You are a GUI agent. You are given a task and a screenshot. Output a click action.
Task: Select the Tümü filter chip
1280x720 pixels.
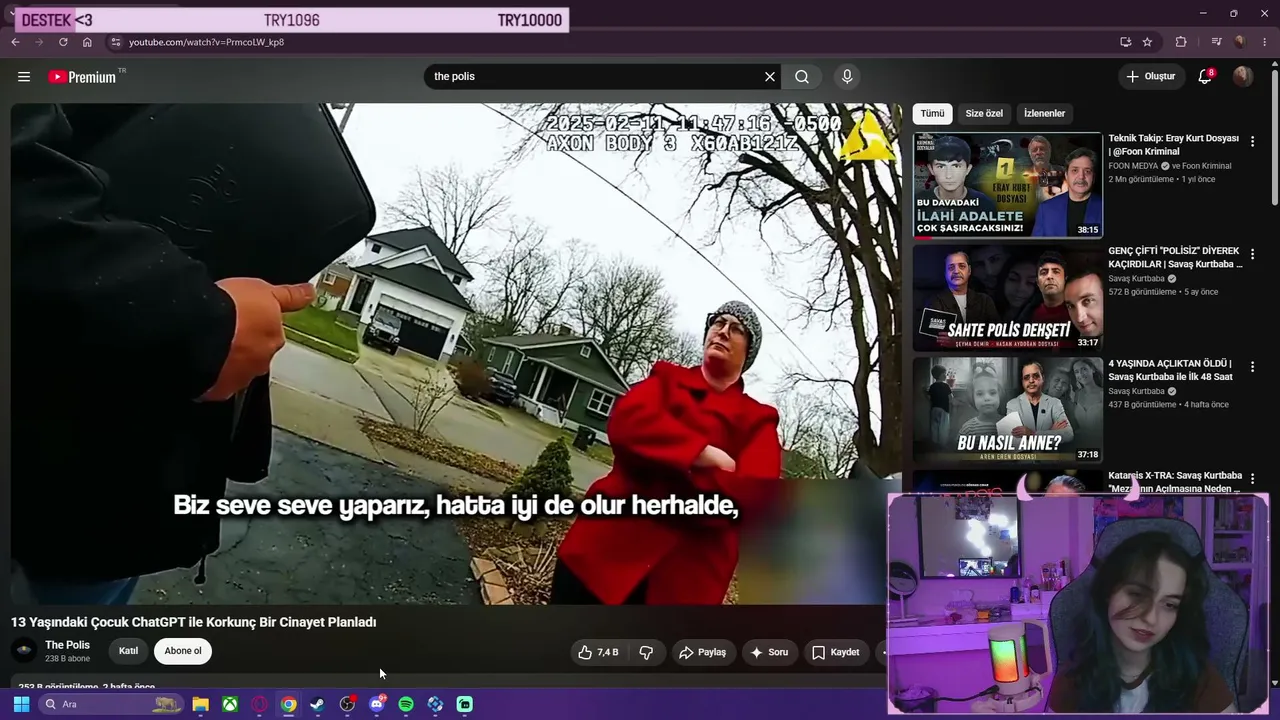pos(932,114)
